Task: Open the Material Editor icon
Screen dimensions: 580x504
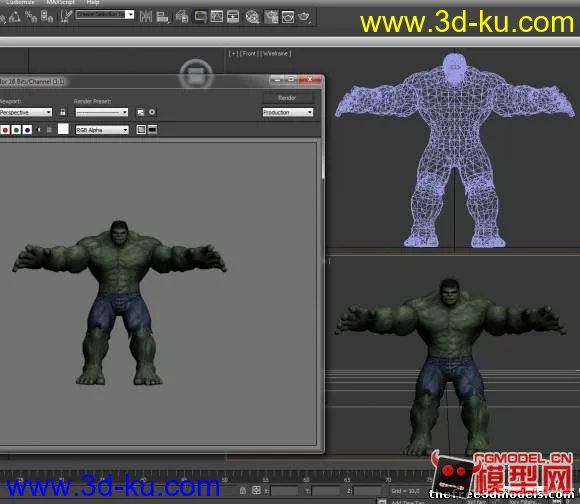Action: tap(252, 17)
